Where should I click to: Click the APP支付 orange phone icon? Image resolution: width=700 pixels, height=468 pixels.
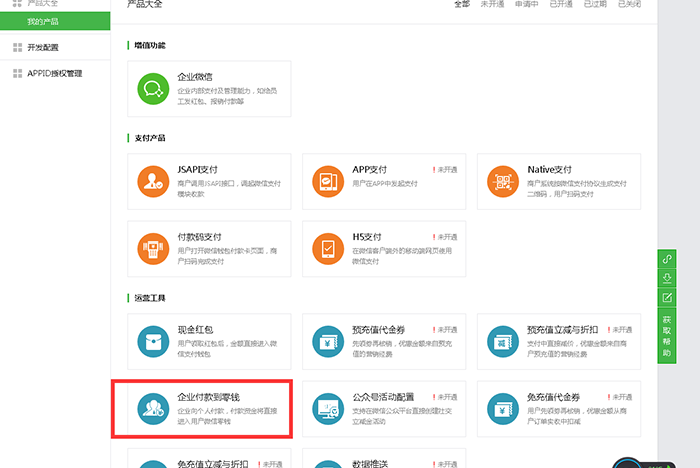[x=328, y=181]
